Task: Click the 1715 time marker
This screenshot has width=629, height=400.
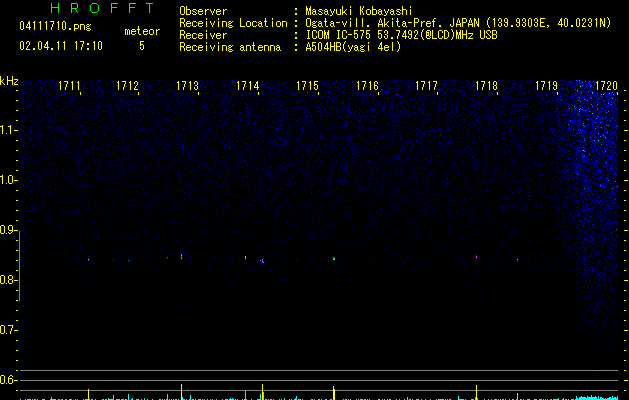Action: coord(307,86)
